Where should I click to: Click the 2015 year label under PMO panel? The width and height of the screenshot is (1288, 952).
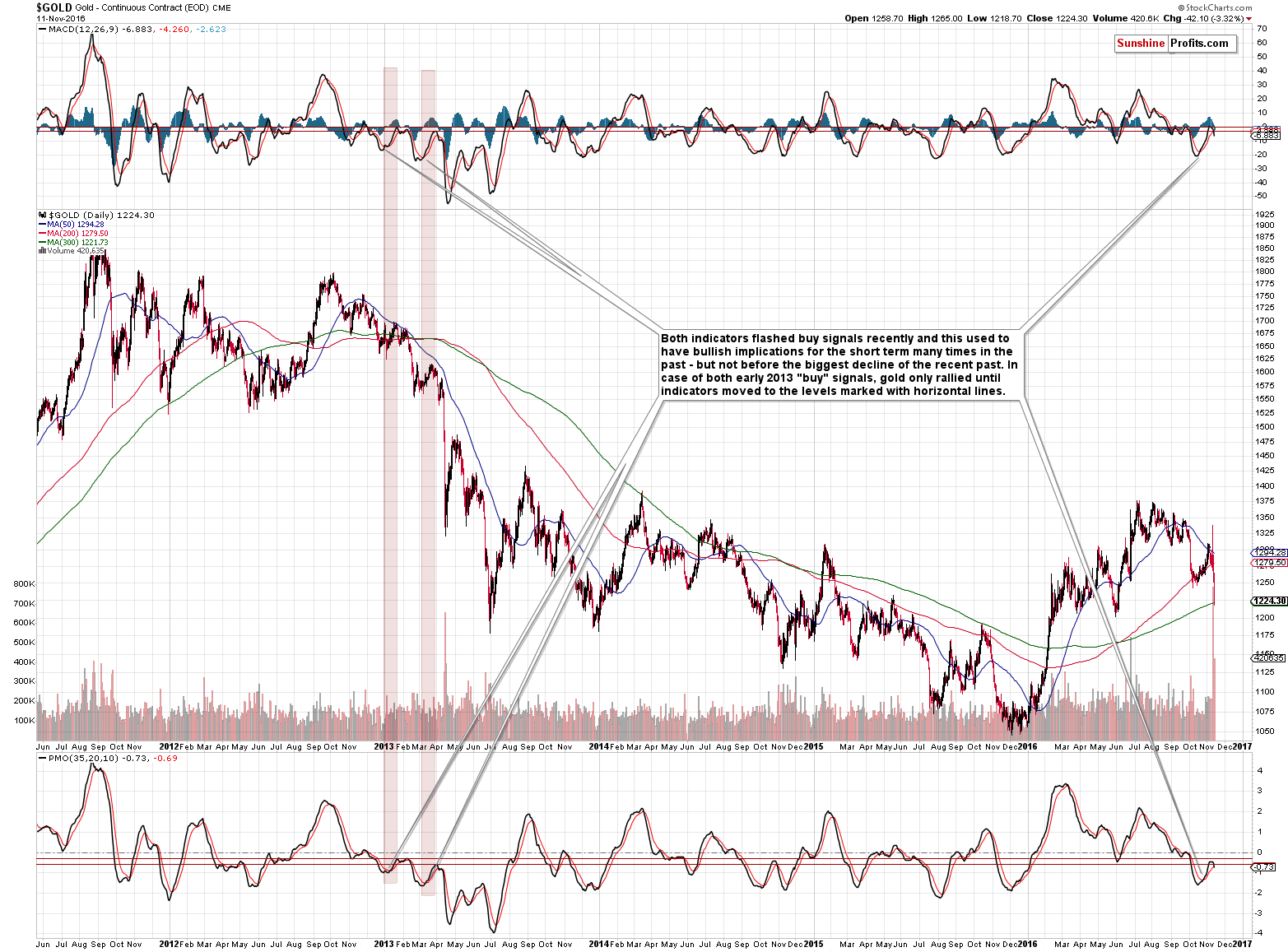[x=813, y=945]
